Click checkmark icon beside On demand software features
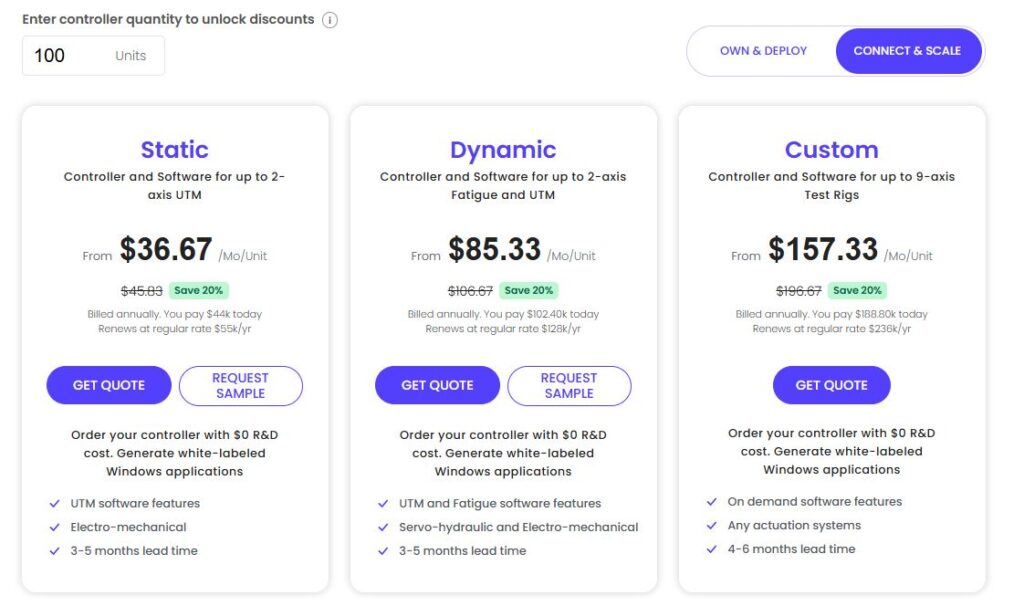Screen dimensions: 1024x606 tap(711, 502)
